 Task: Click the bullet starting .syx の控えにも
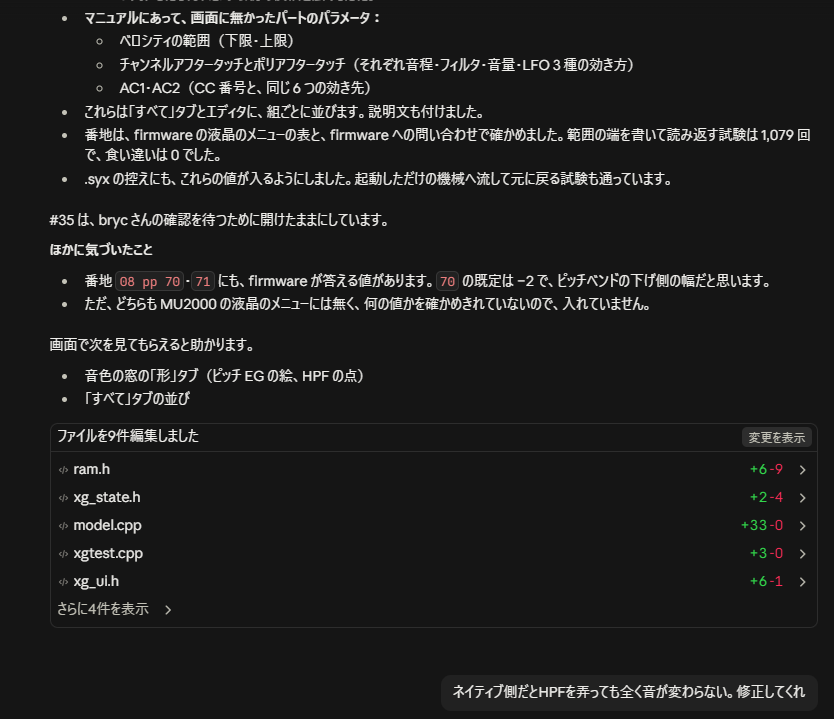(378, 179)
